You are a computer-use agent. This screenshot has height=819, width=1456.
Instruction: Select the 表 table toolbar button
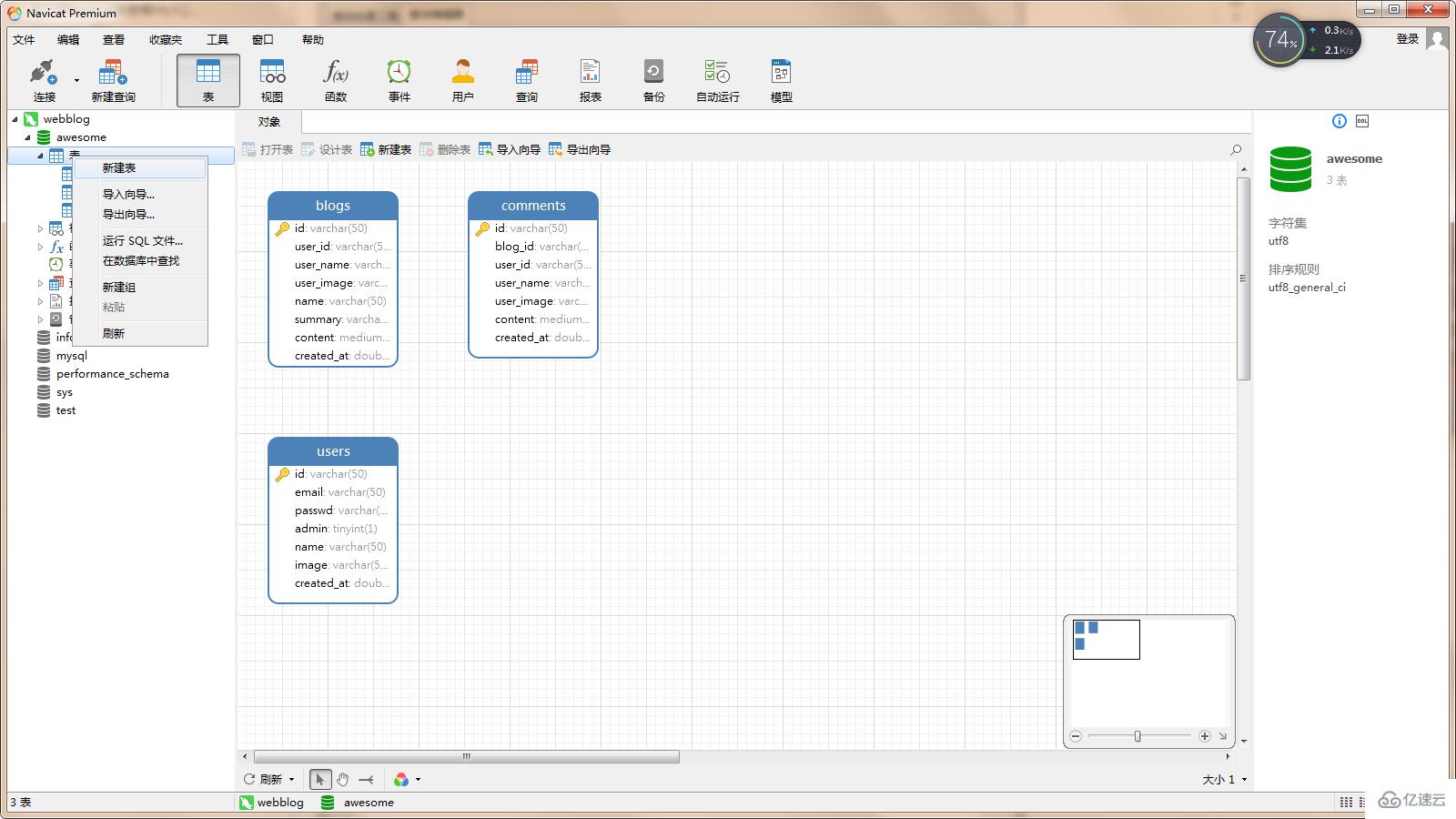[208, 80]
